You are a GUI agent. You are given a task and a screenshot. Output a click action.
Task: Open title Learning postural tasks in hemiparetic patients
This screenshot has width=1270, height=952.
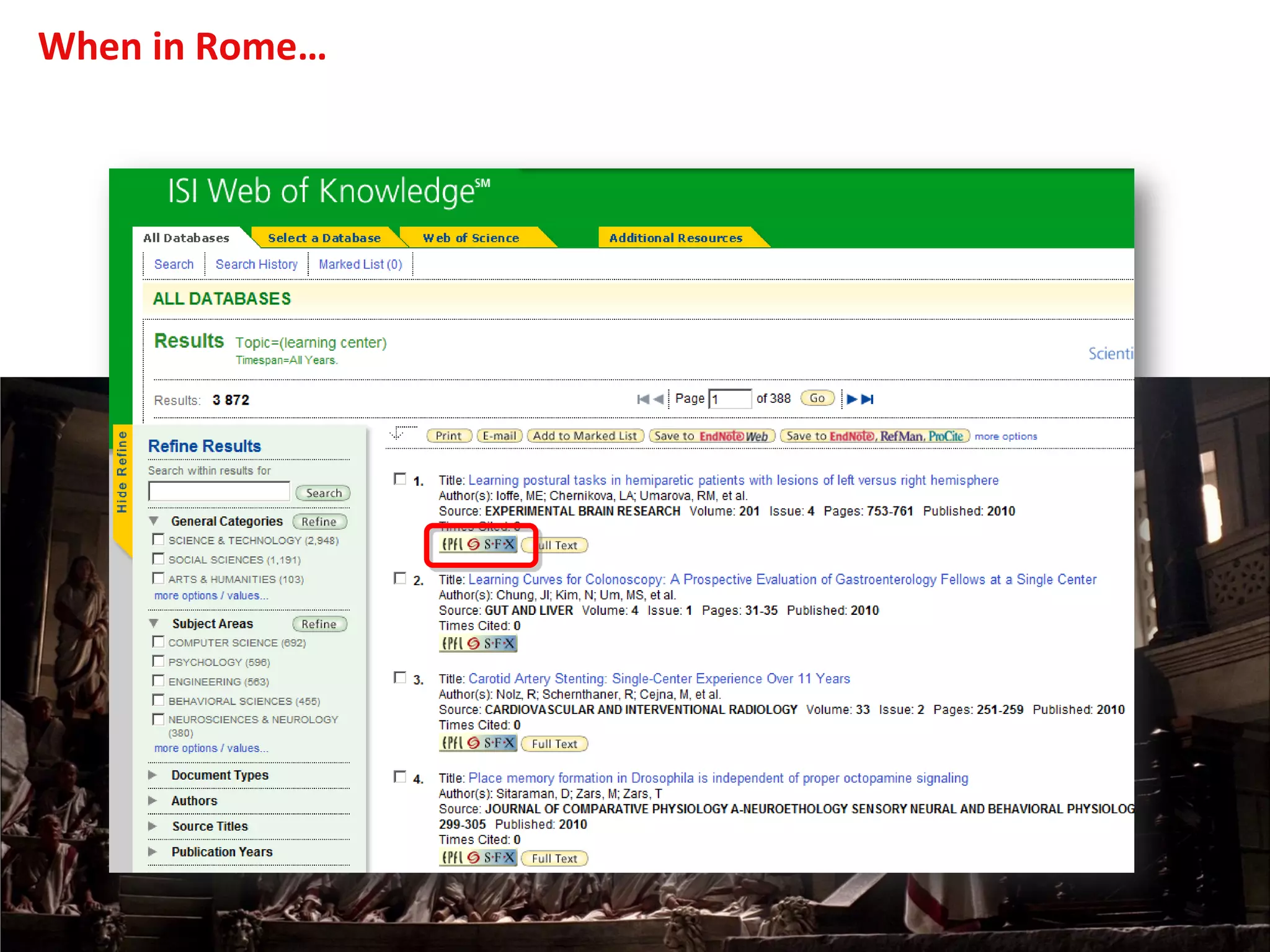tap(734, 480)
